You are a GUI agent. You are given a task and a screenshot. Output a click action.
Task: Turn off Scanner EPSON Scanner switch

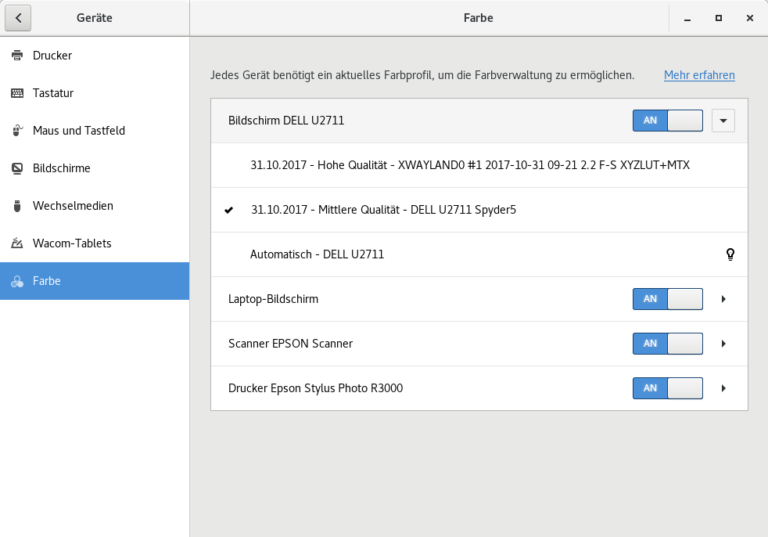tap(667, 344)
